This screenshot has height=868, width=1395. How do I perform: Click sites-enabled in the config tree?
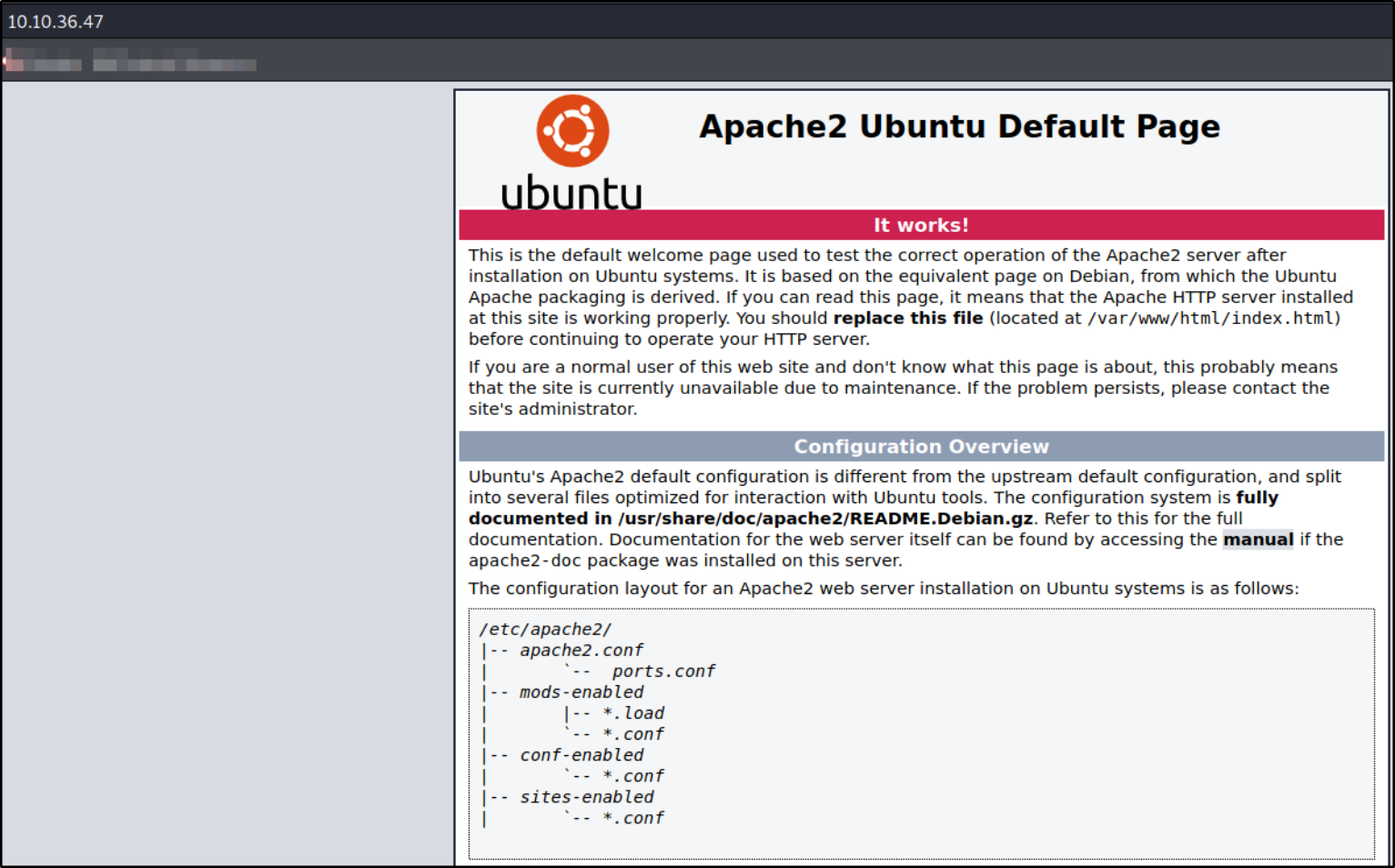click(x=587, y=797)
